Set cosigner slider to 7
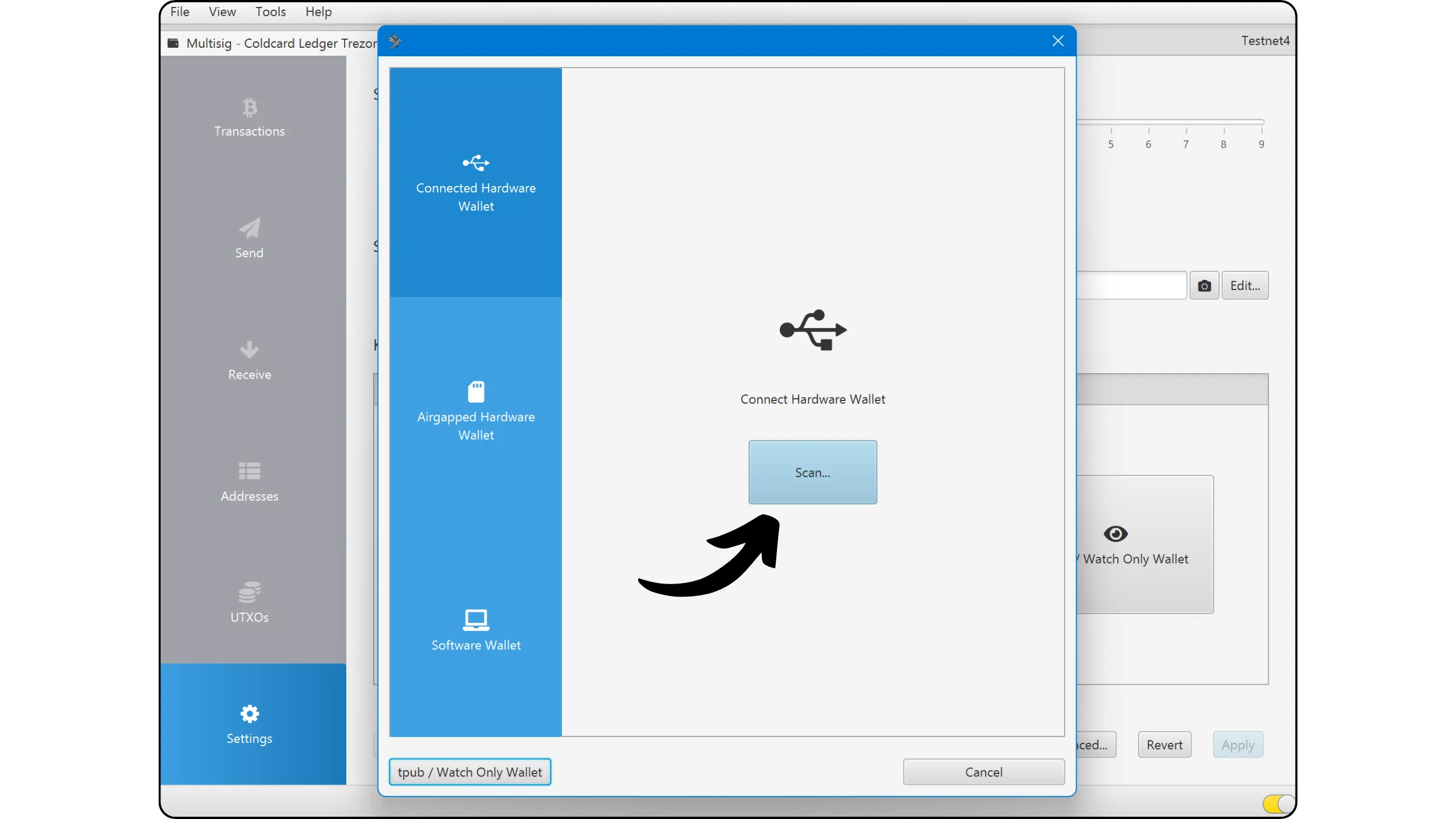 [x=1186, y=122]
